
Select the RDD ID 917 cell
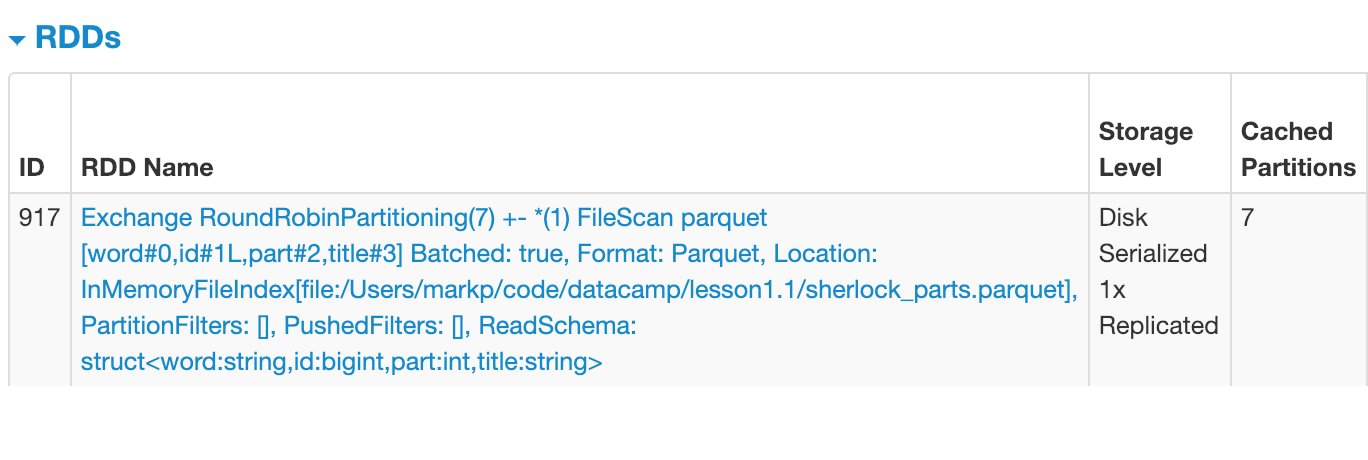tap(40, 218)
